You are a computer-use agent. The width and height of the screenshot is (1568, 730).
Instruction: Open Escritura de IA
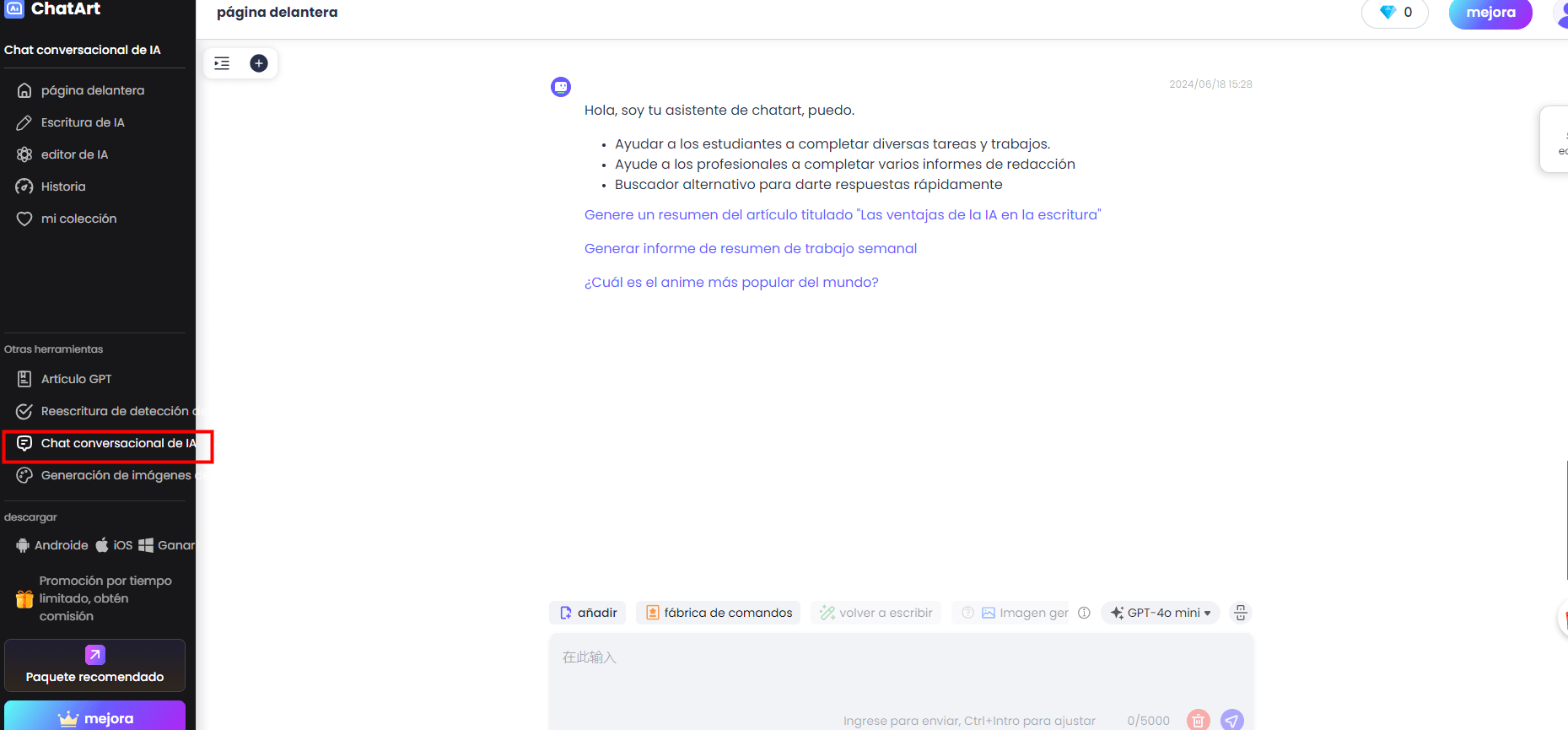click(71, 122)
